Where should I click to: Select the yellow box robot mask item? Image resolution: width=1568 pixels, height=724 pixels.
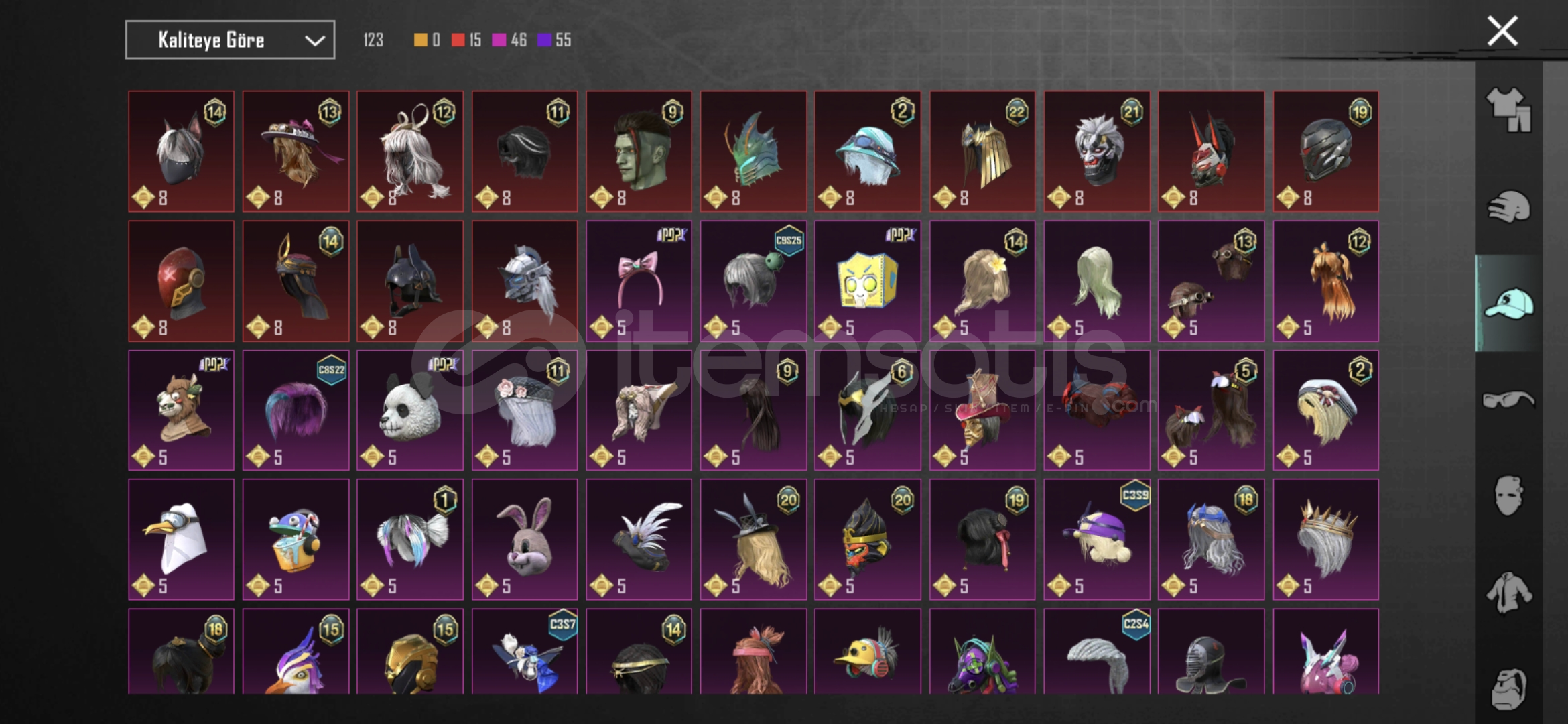[x=868, y=281]
